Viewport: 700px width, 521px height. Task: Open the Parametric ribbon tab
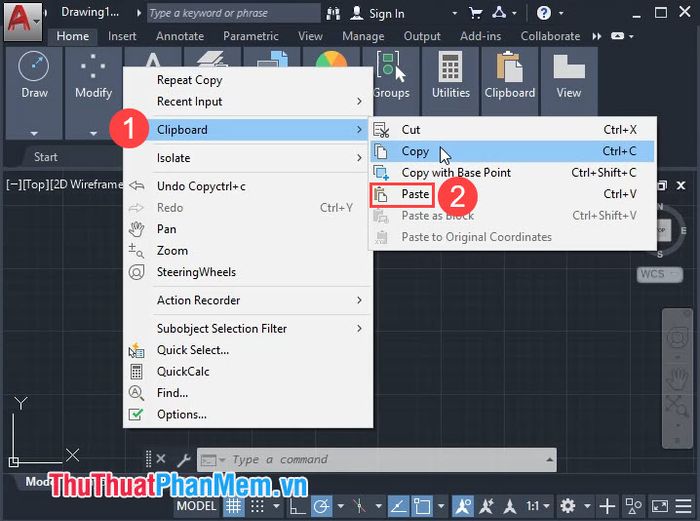pos(250,36)
